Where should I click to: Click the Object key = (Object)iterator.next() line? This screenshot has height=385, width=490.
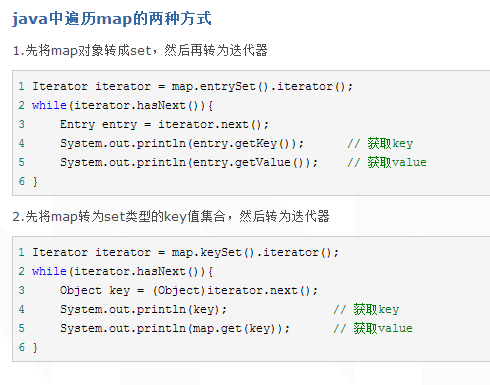(x=189, y=291)
